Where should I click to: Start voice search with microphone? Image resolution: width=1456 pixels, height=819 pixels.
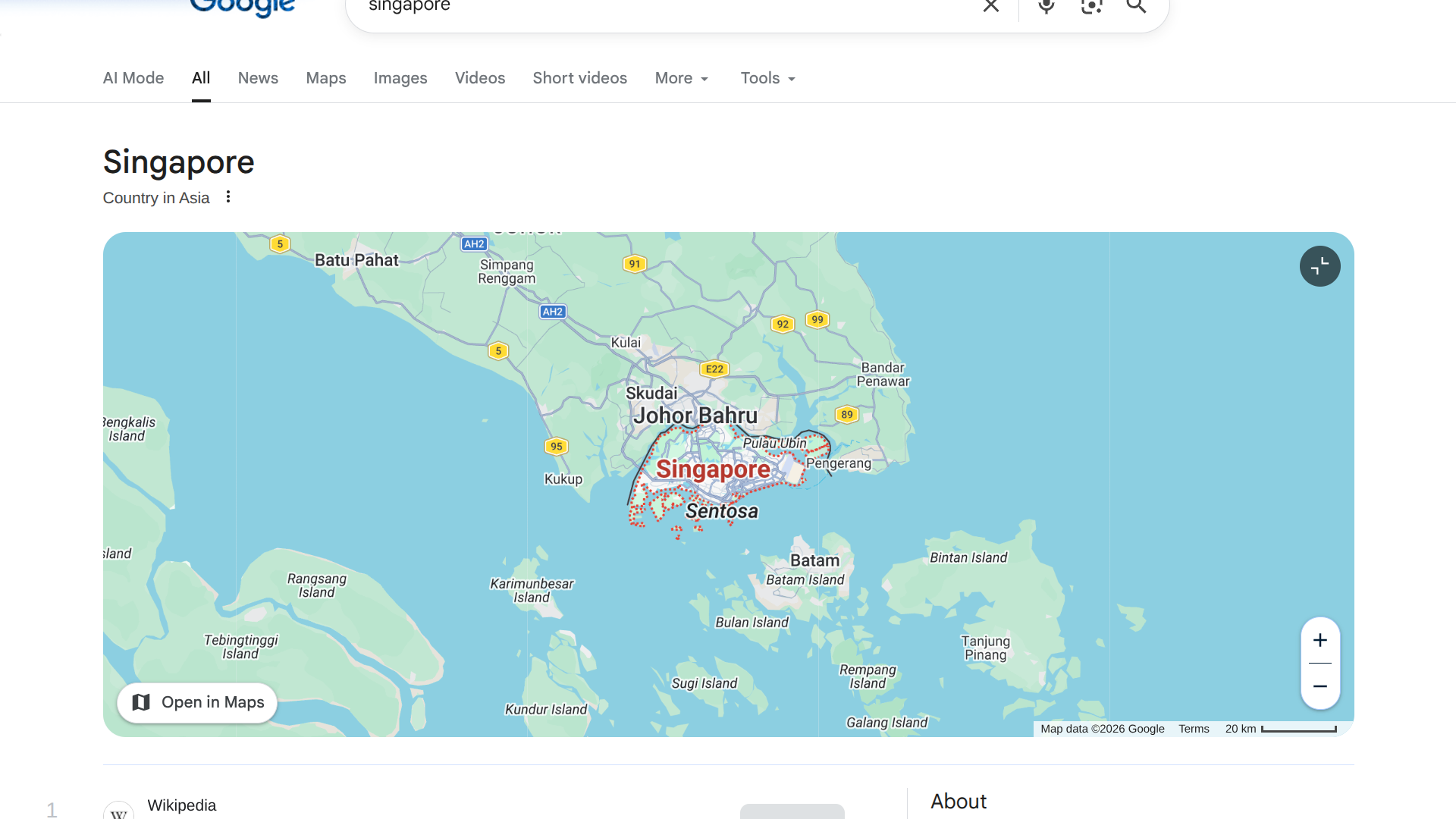tap(1046, 7)
